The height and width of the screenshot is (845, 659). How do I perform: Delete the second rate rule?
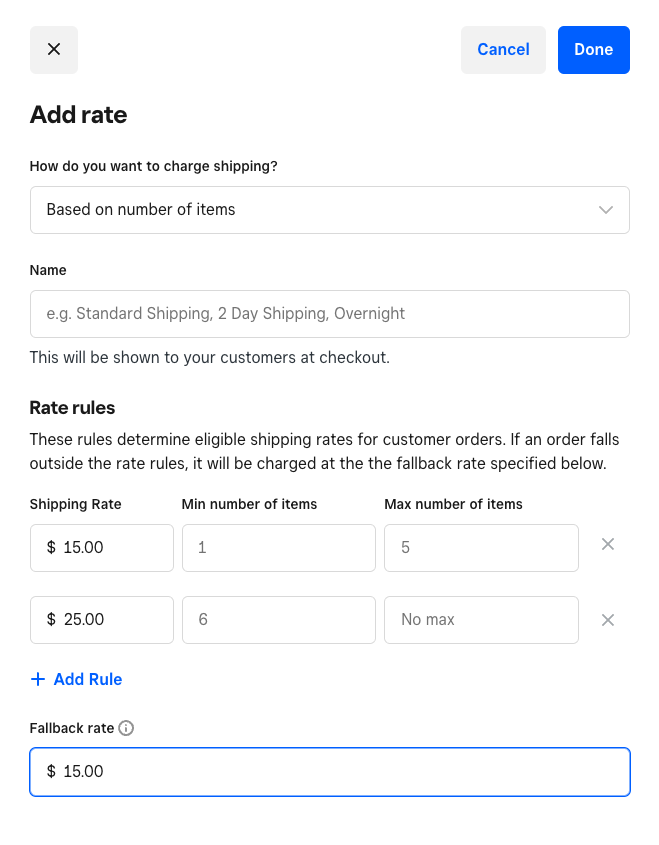tap(607, 620)
